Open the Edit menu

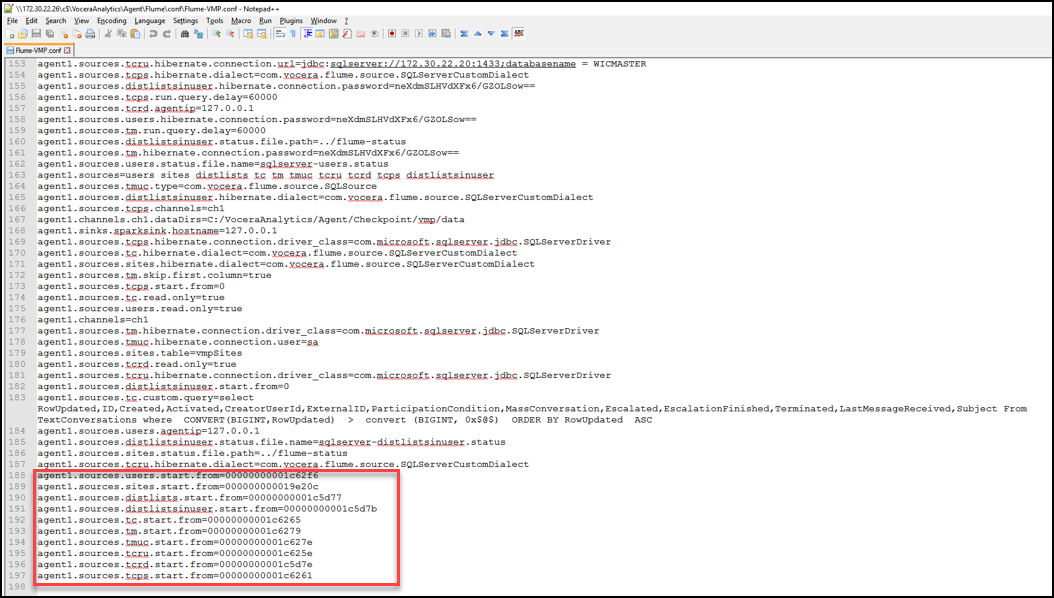click(x=32, y=21)
